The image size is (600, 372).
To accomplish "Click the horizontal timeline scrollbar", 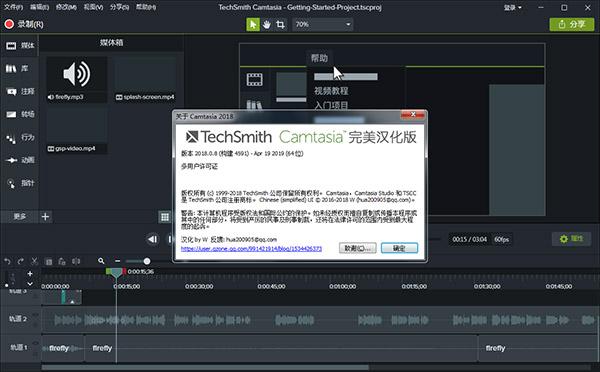I will [205, 367].
